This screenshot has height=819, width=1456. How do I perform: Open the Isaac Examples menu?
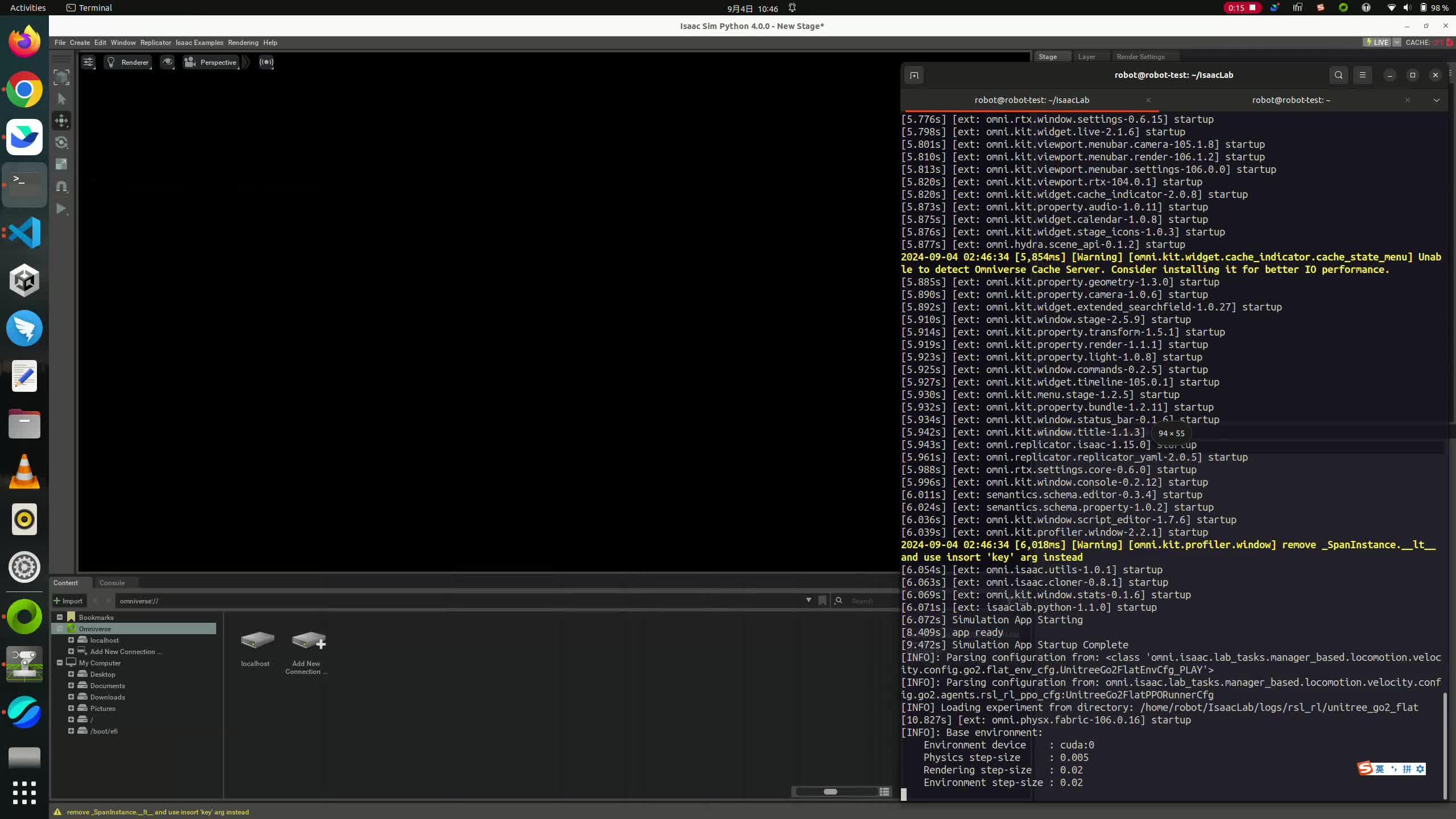(x=199, y=43)
